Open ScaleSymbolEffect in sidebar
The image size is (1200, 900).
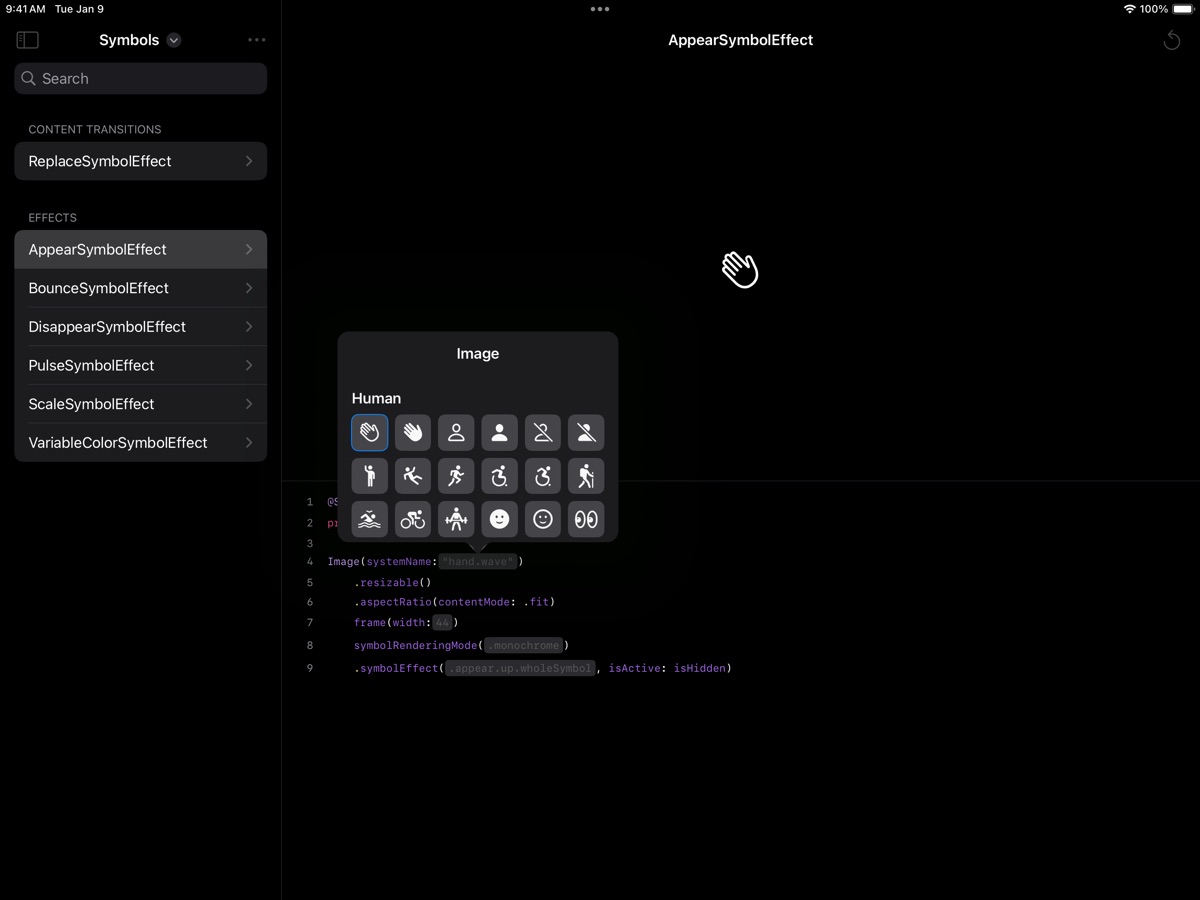tap(141, 404)
